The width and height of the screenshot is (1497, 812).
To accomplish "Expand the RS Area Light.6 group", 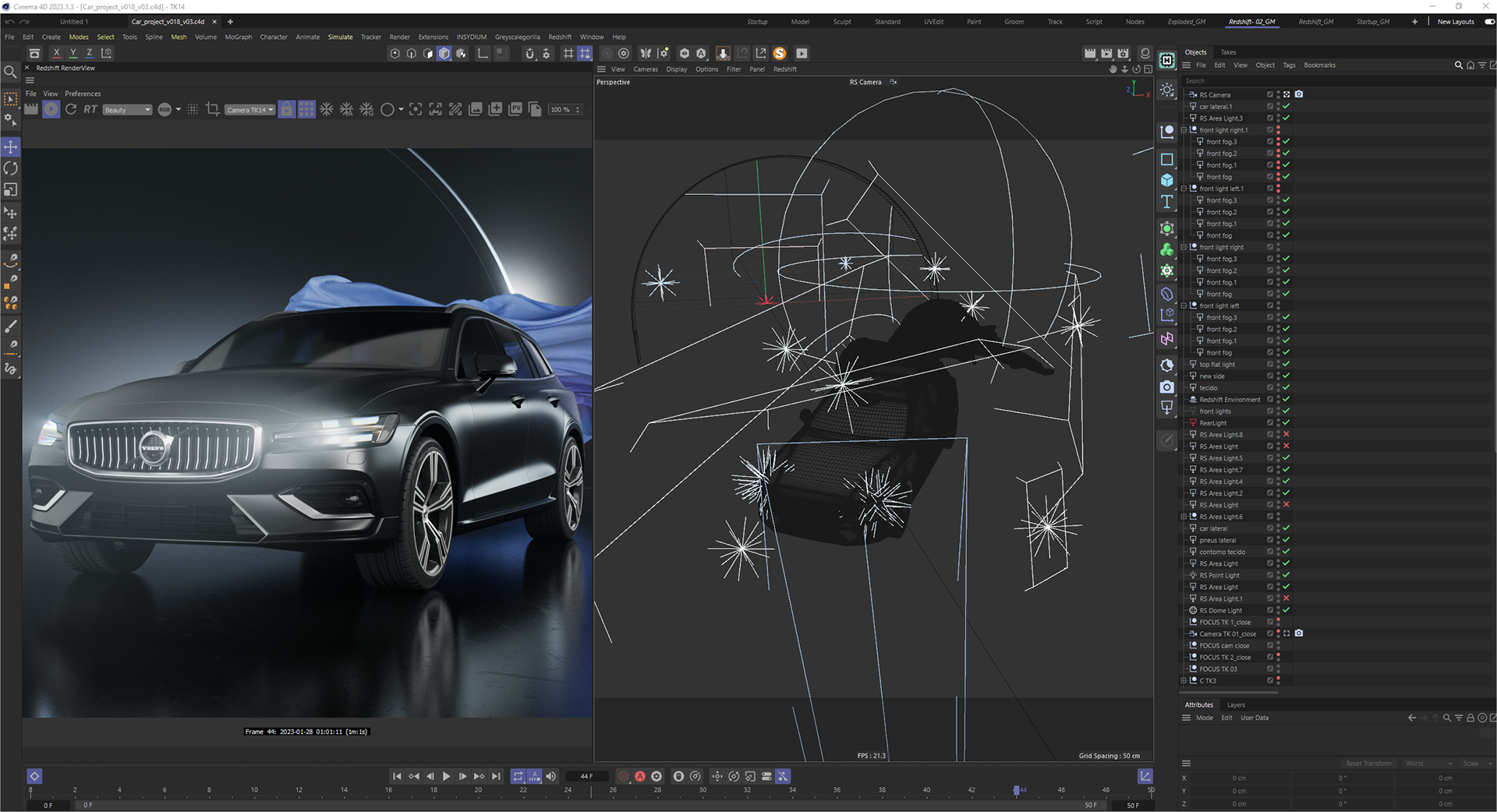I will click(x=1184, y=517).
